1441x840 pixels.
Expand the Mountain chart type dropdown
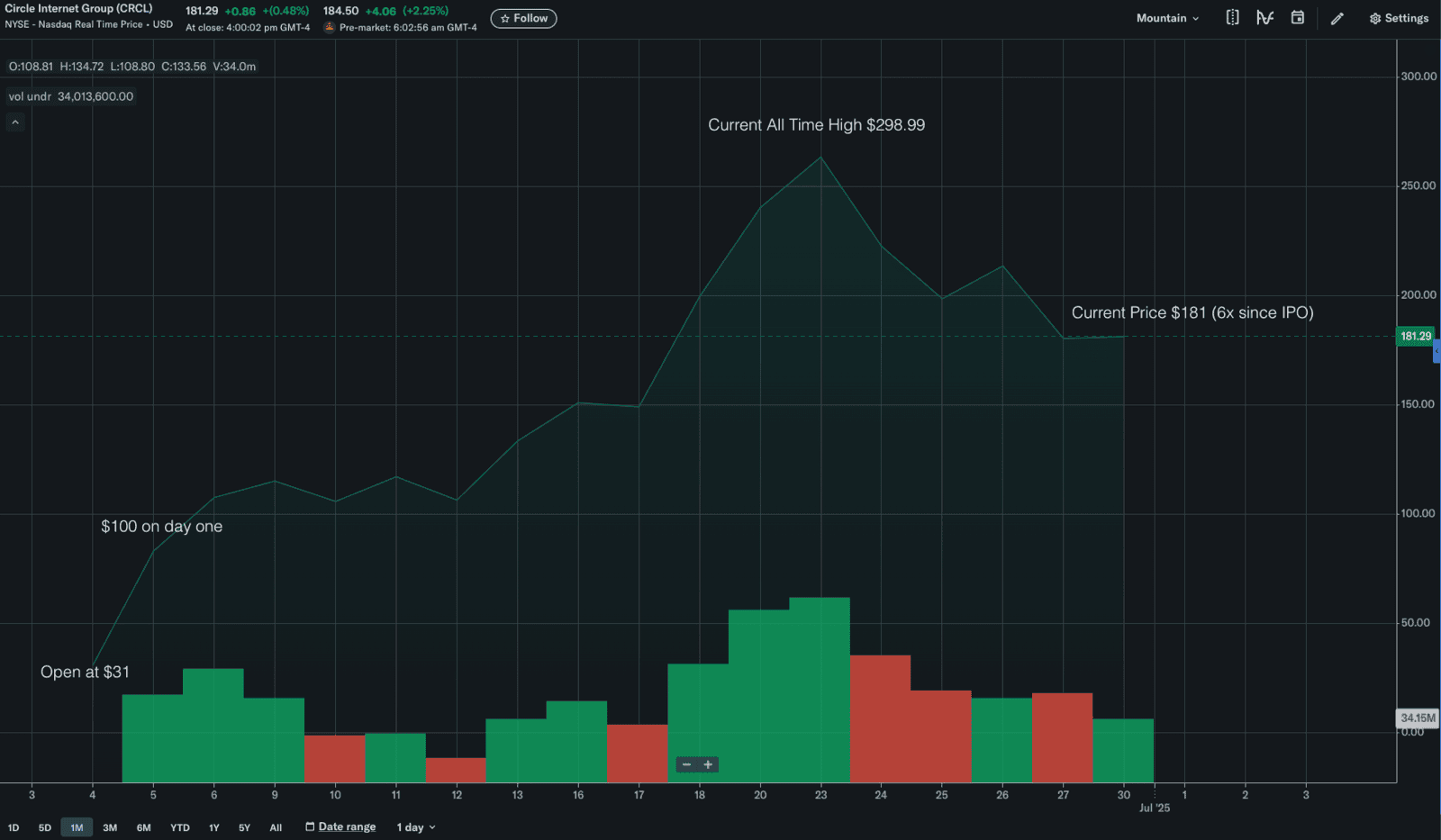tap(1167, 18)
